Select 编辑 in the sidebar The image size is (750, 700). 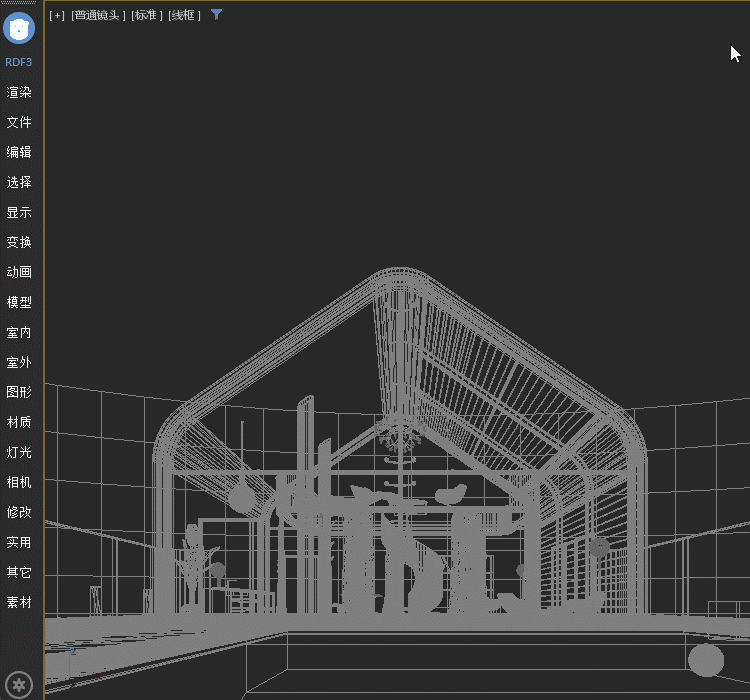click(19, 152)
